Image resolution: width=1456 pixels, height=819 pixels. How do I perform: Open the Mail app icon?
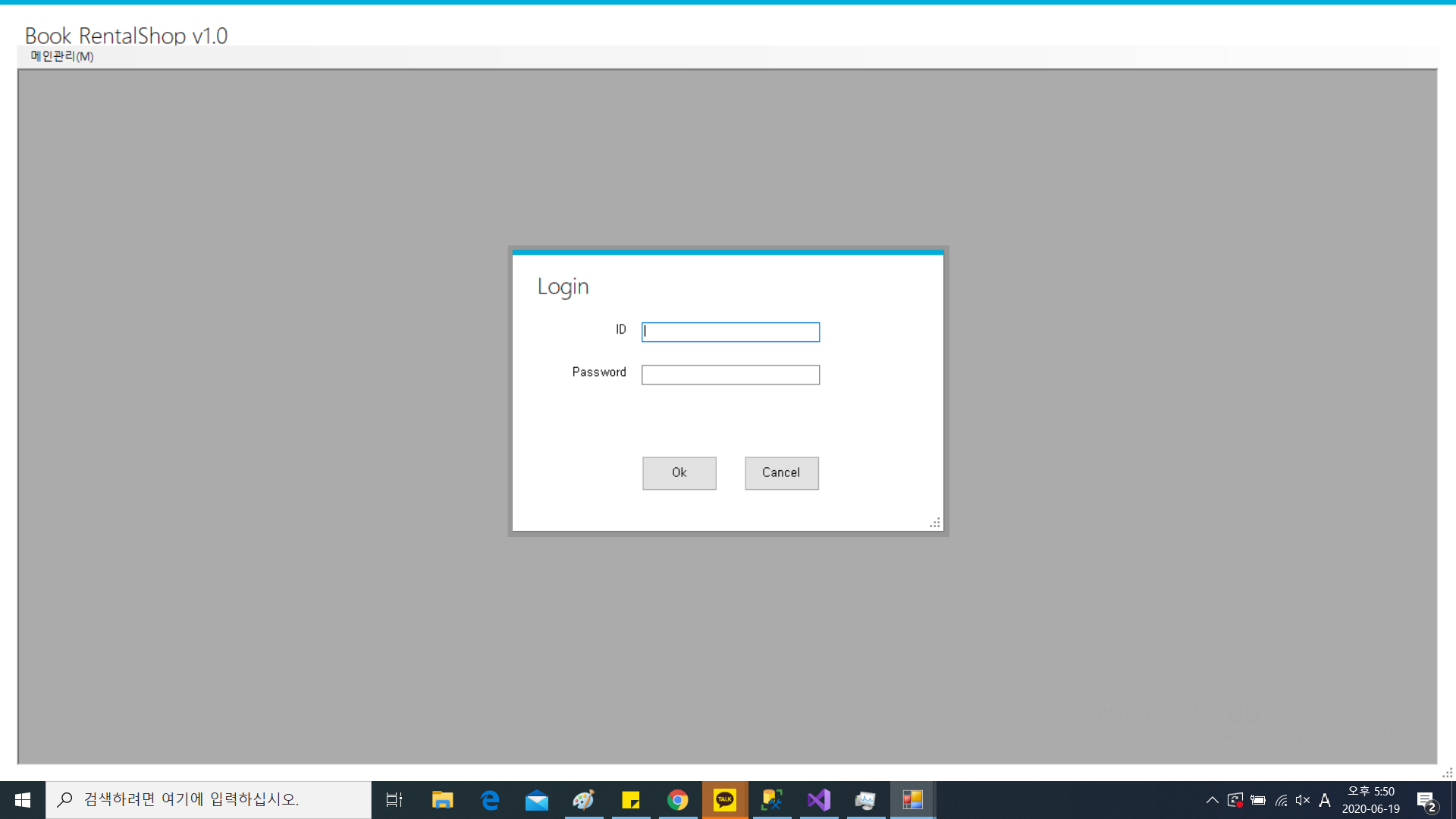click(537, 800)
